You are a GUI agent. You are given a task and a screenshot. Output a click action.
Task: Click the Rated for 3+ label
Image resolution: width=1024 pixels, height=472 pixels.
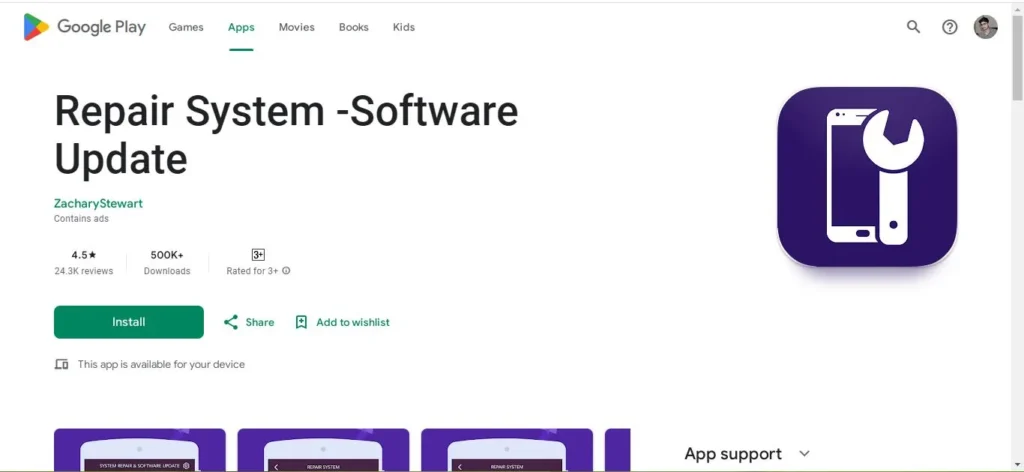[x=252, y=271]
